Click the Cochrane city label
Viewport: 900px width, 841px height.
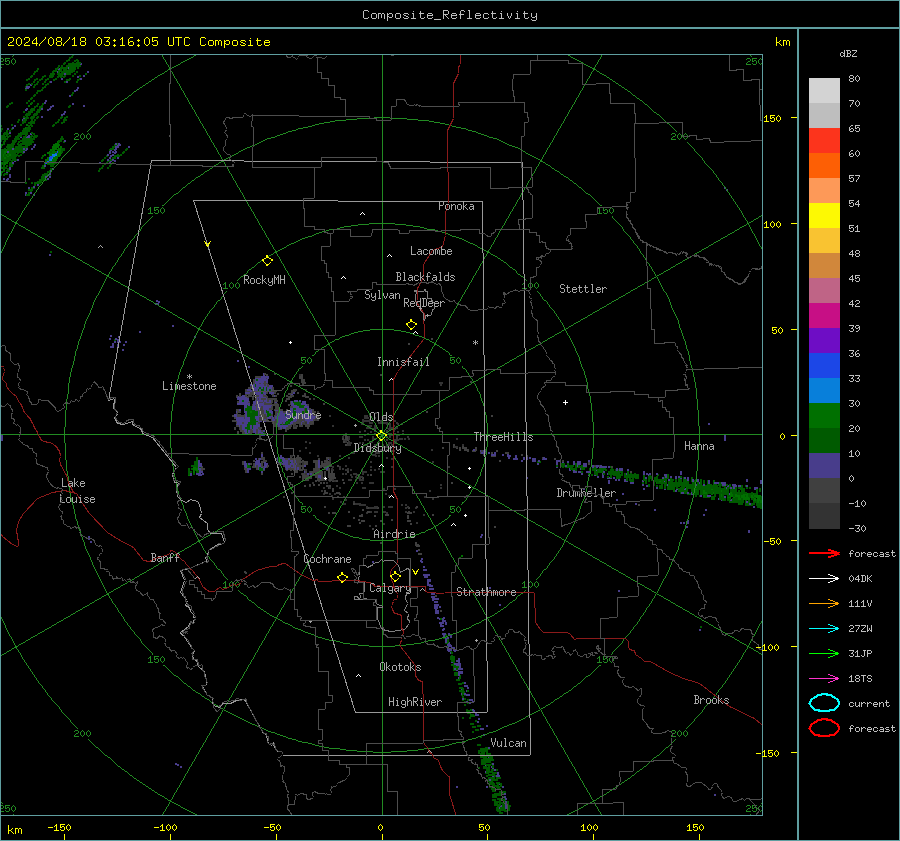coord(327,559)
